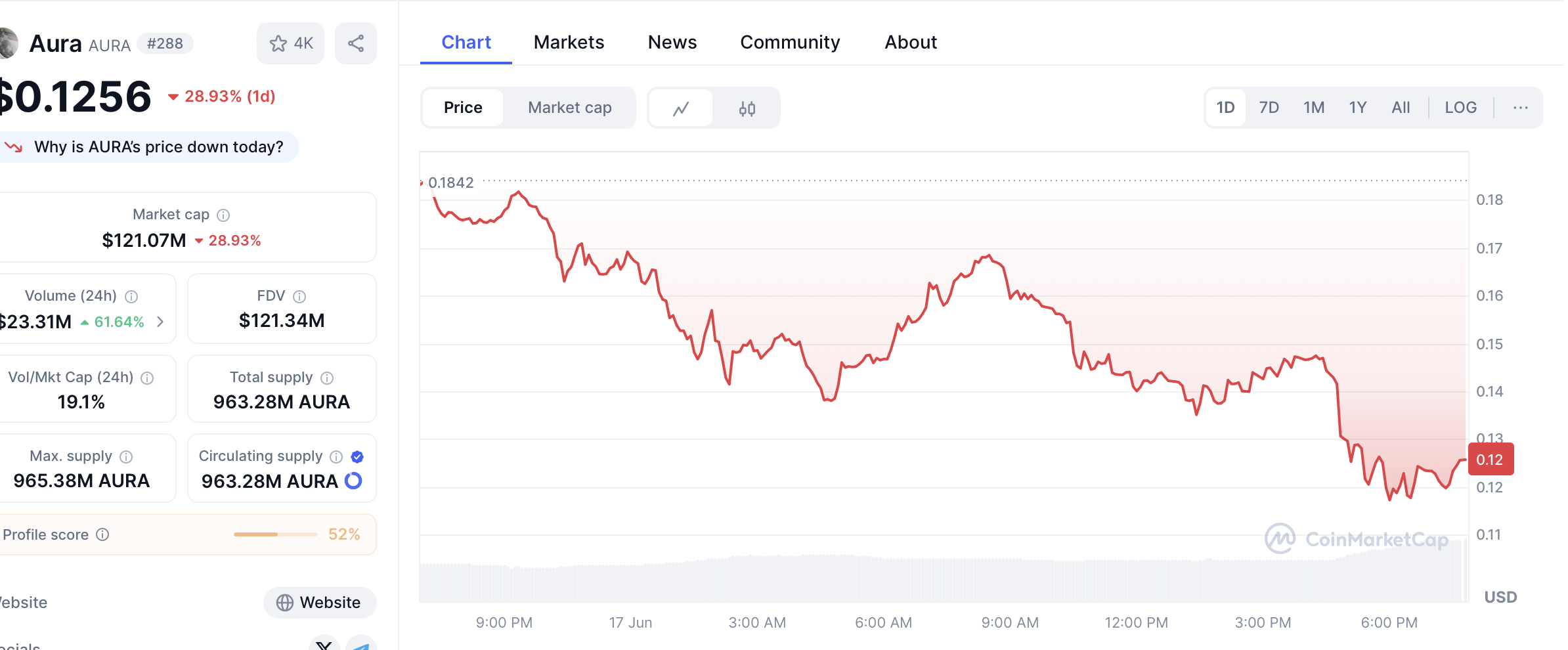
Task: Click the share icon button
Action: point(356,44)
